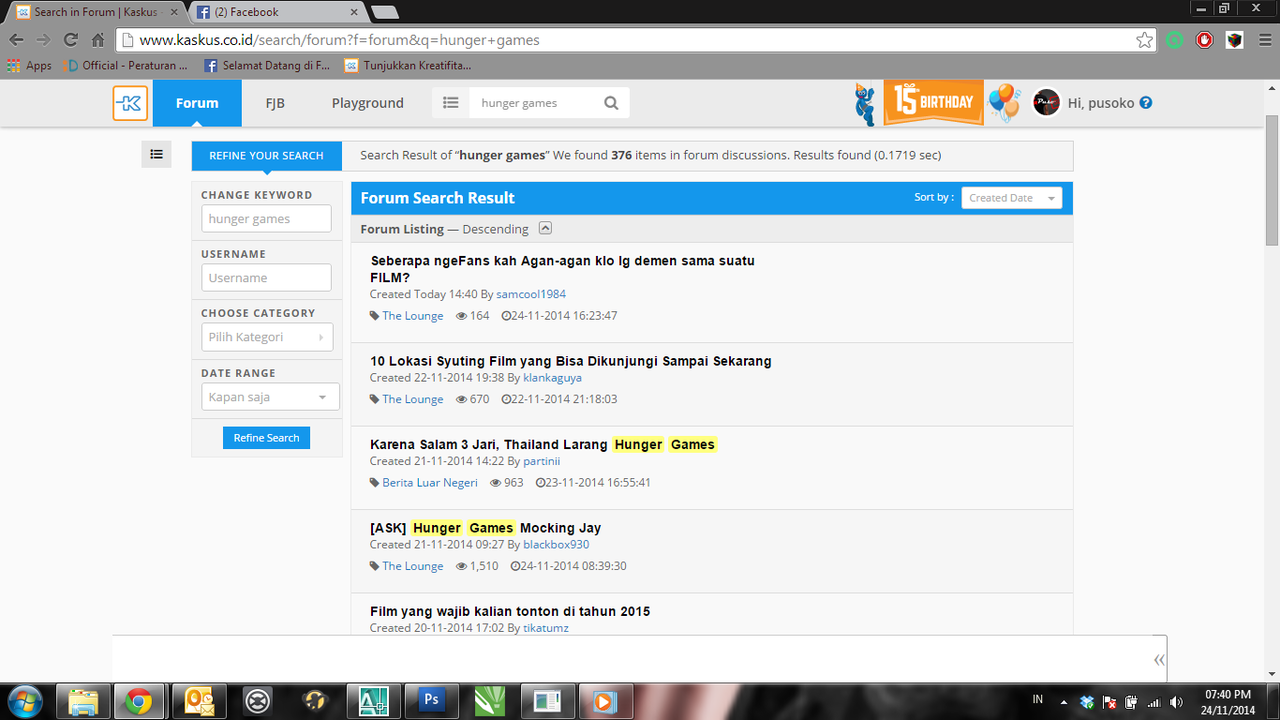Click the Refine Search button
This screenshot has width=1280, height=720.
point(266,438)
